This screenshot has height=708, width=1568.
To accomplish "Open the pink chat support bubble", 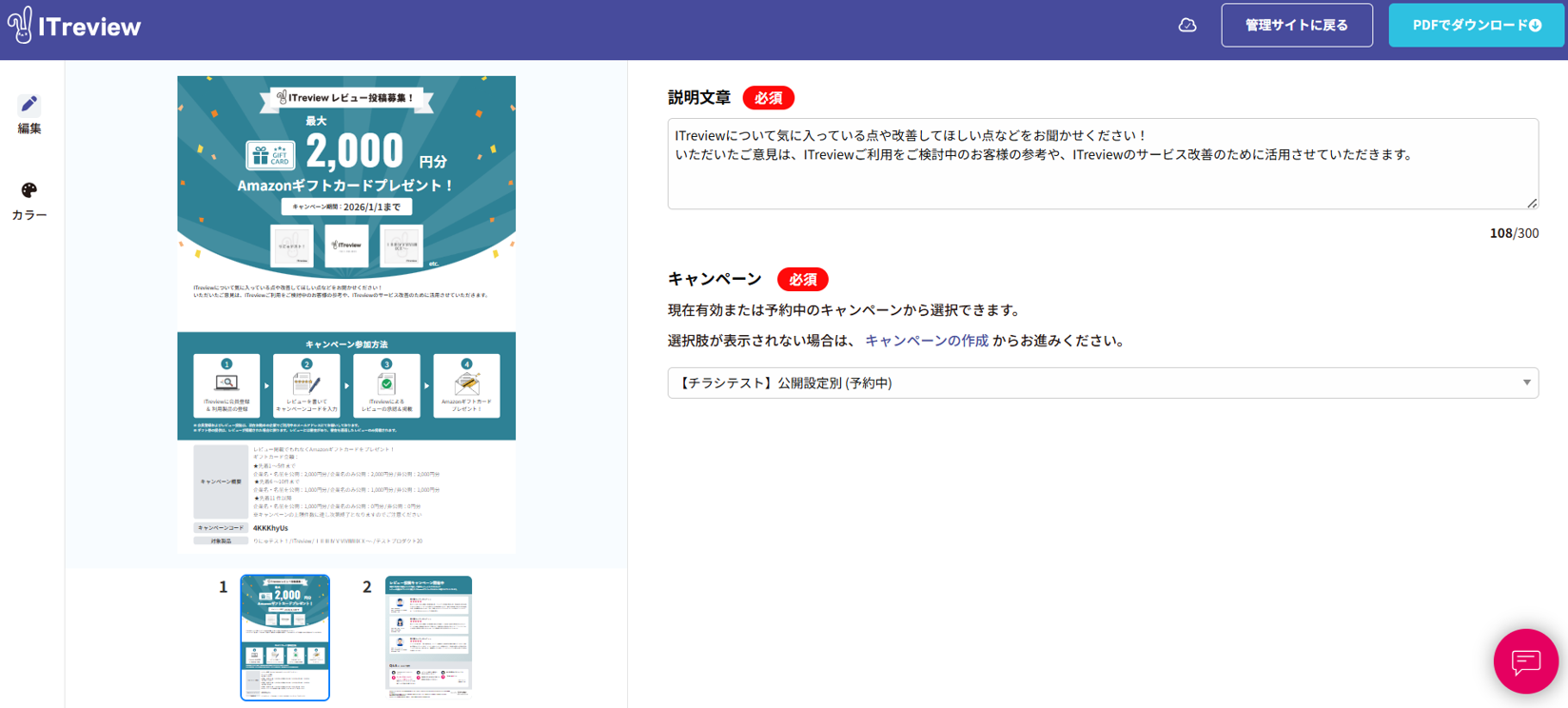I will point(1525,660).
